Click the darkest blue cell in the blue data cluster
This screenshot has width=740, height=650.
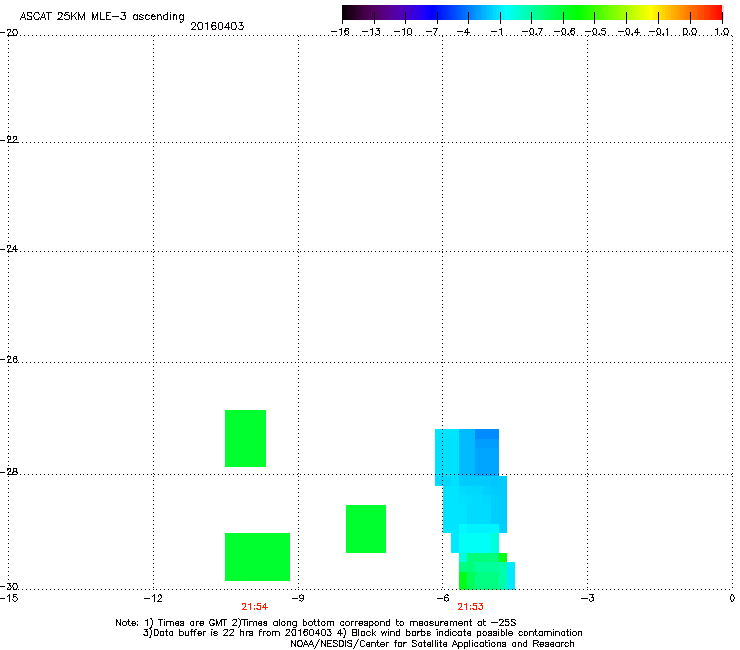[487, 434]
